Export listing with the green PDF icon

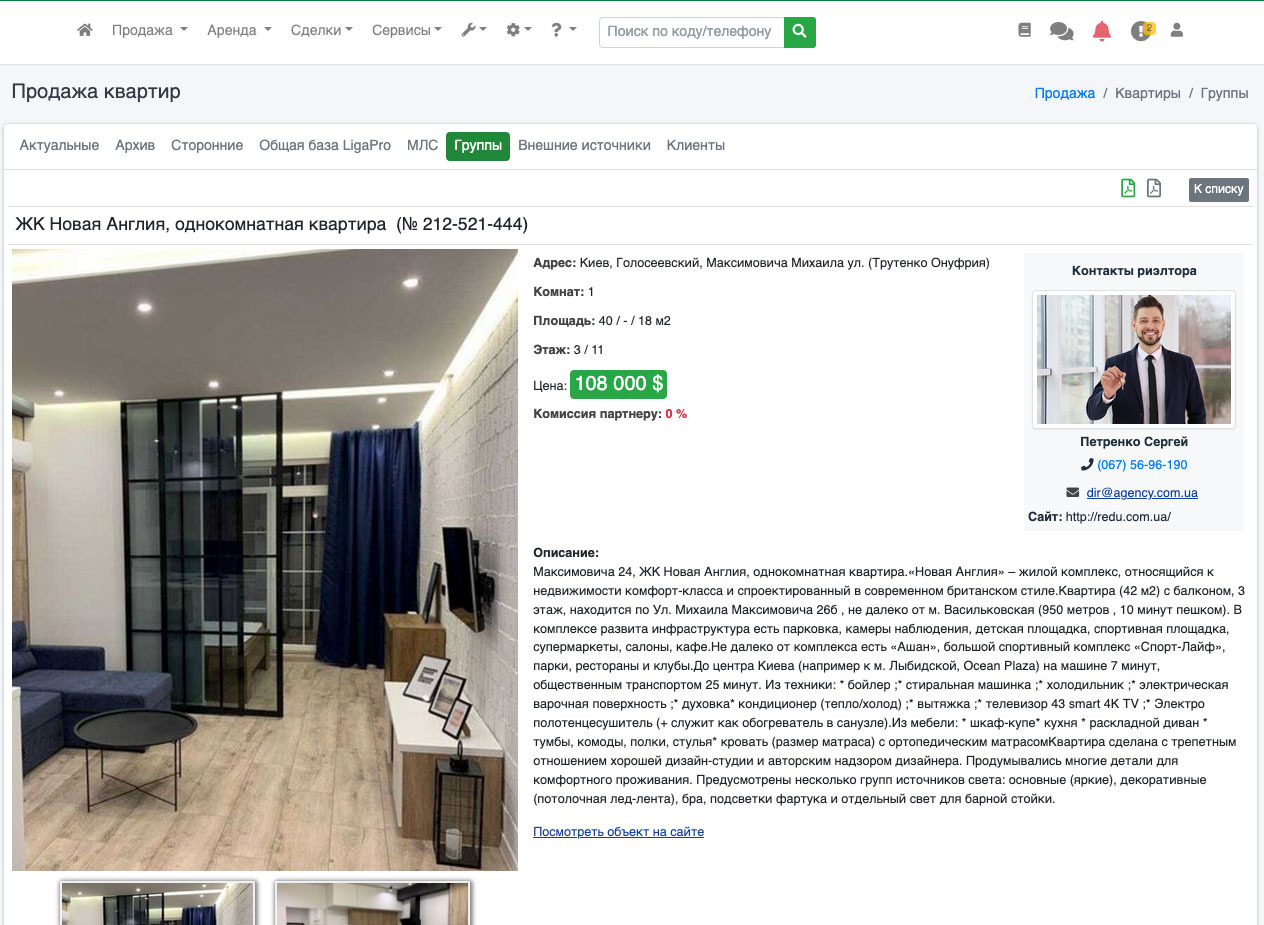click(x=1128, y=188)
